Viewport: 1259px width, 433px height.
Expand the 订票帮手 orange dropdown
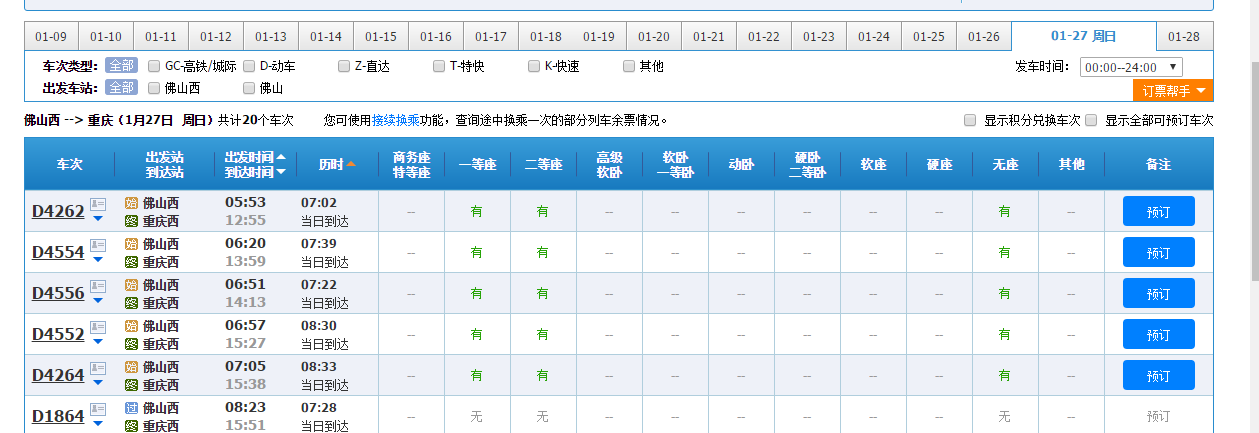(x=1173, y=91)
